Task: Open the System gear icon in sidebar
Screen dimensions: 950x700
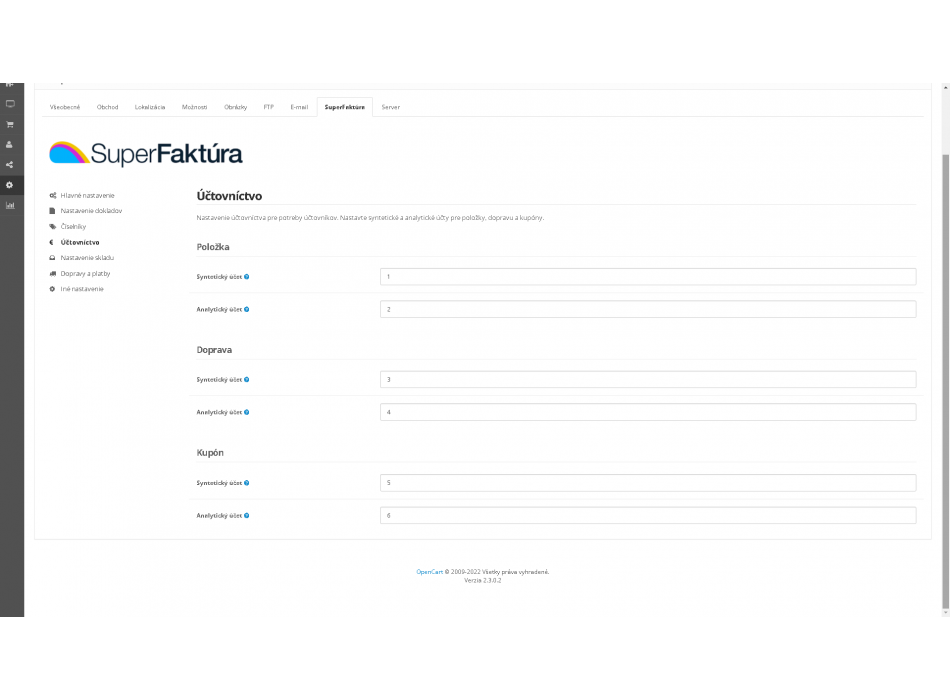Action: (x=10, y=185)
